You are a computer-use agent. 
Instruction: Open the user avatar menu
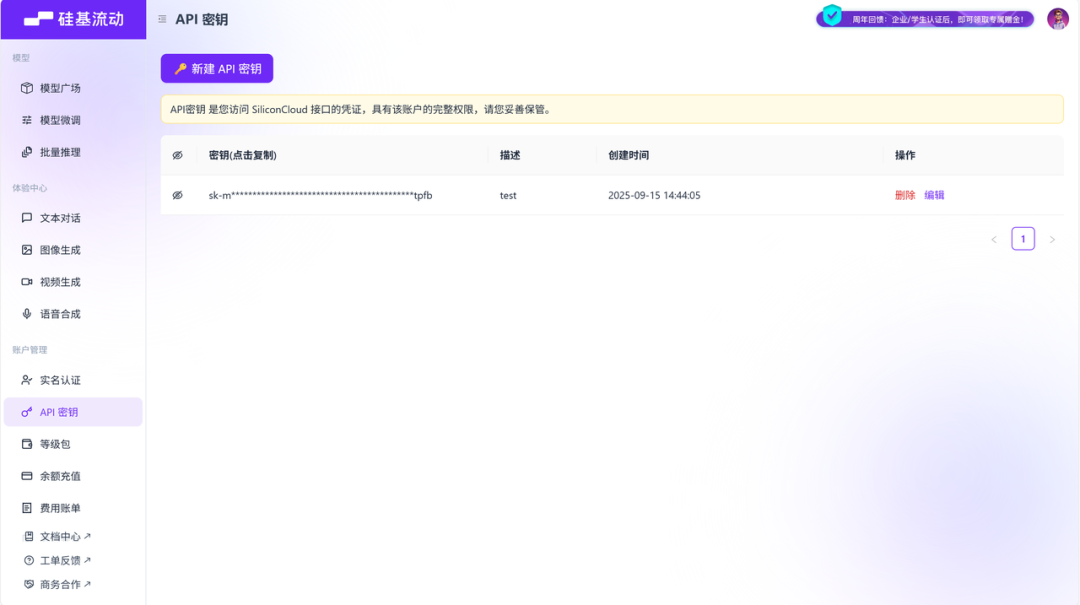pos(1059,17)
